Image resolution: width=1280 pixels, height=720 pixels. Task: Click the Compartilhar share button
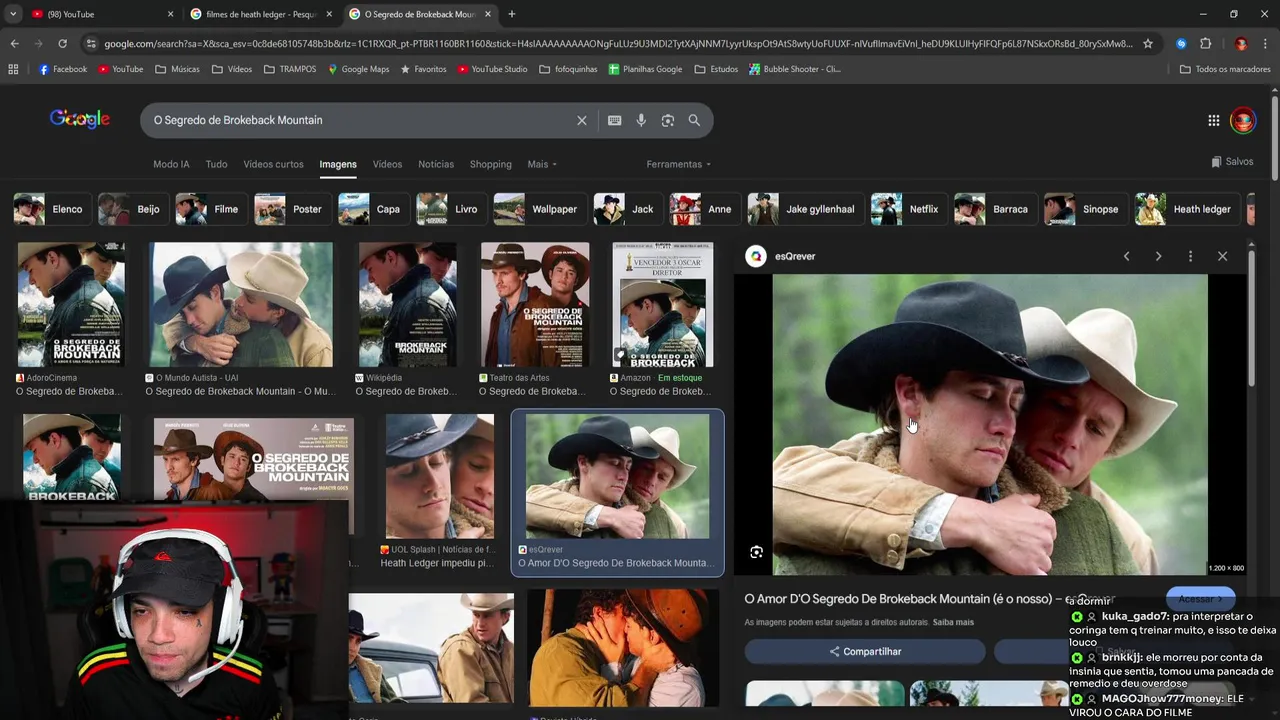tap(865, 651)
